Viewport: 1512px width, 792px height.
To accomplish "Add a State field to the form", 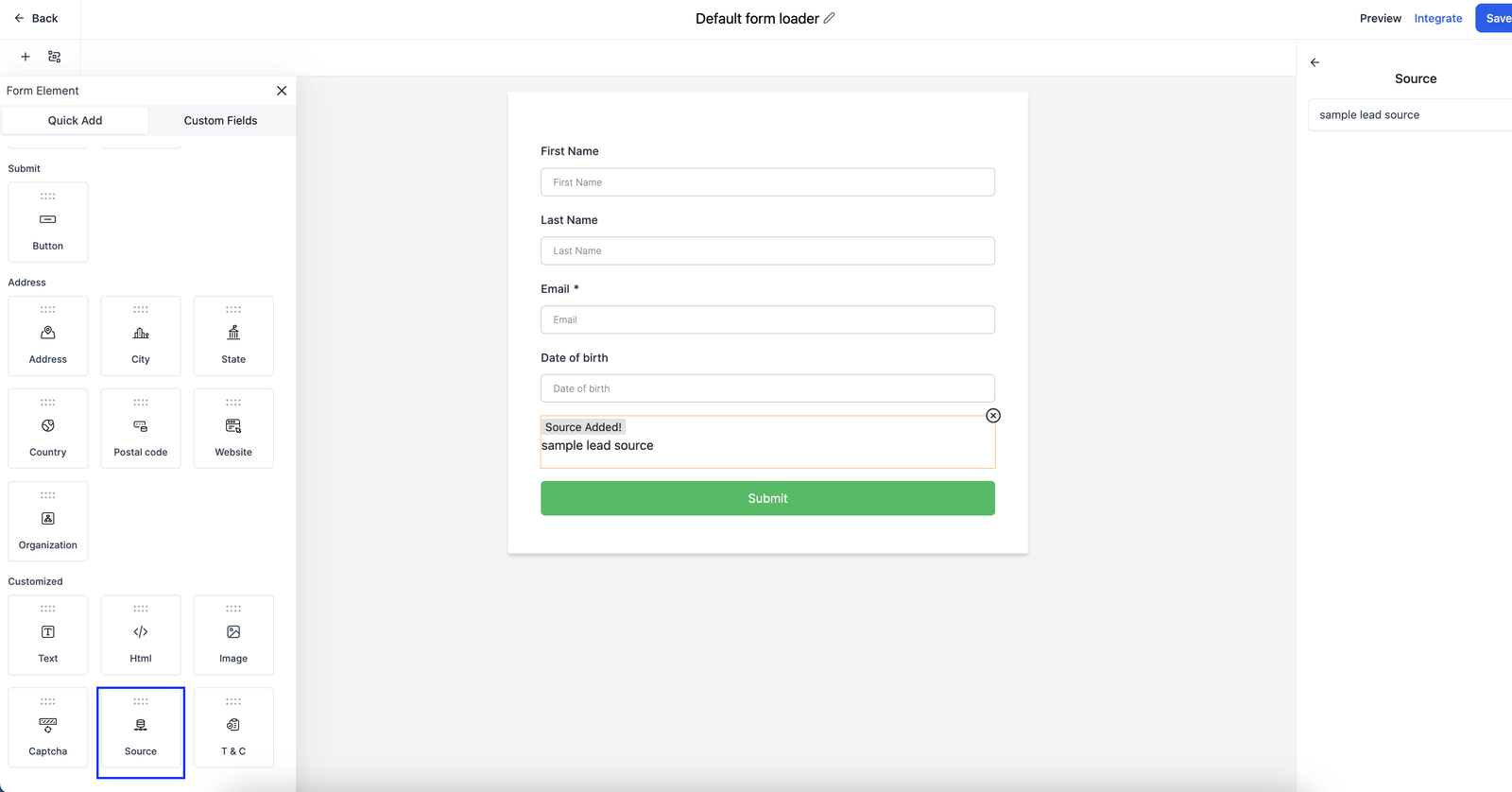I will tap(232, 336).
